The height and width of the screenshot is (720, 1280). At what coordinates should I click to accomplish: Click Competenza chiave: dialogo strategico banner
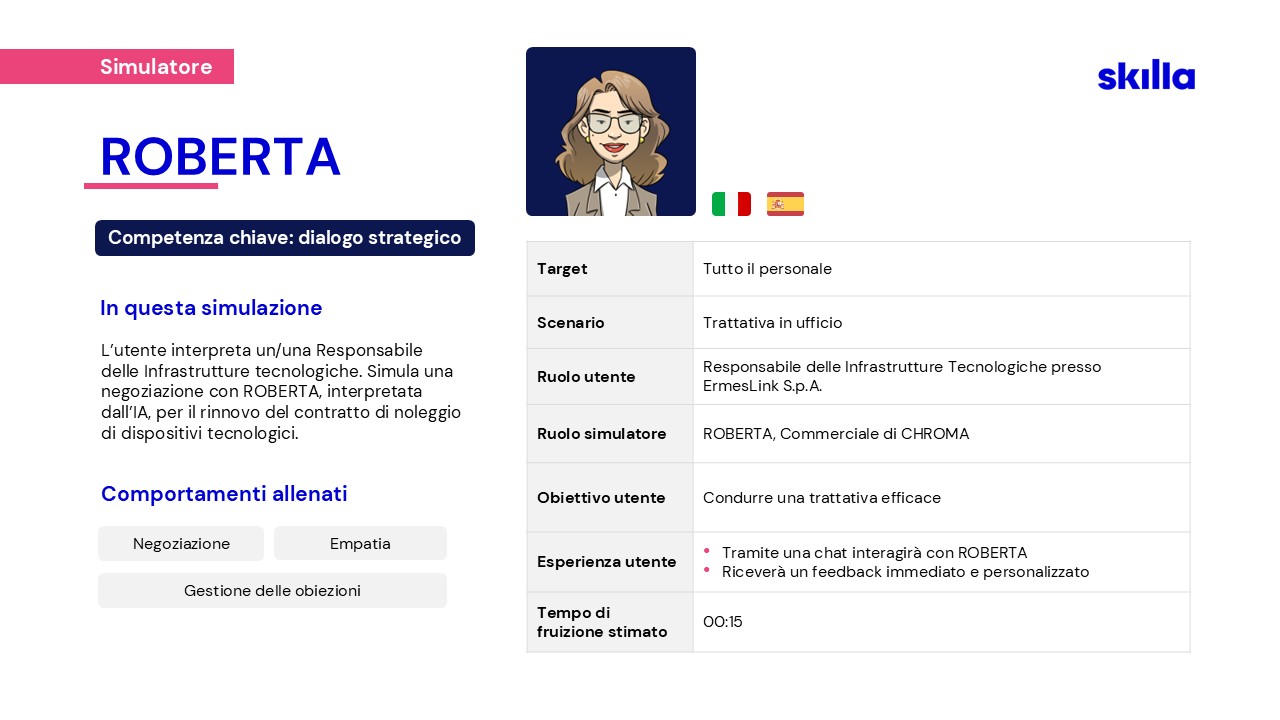coord(285,238)
